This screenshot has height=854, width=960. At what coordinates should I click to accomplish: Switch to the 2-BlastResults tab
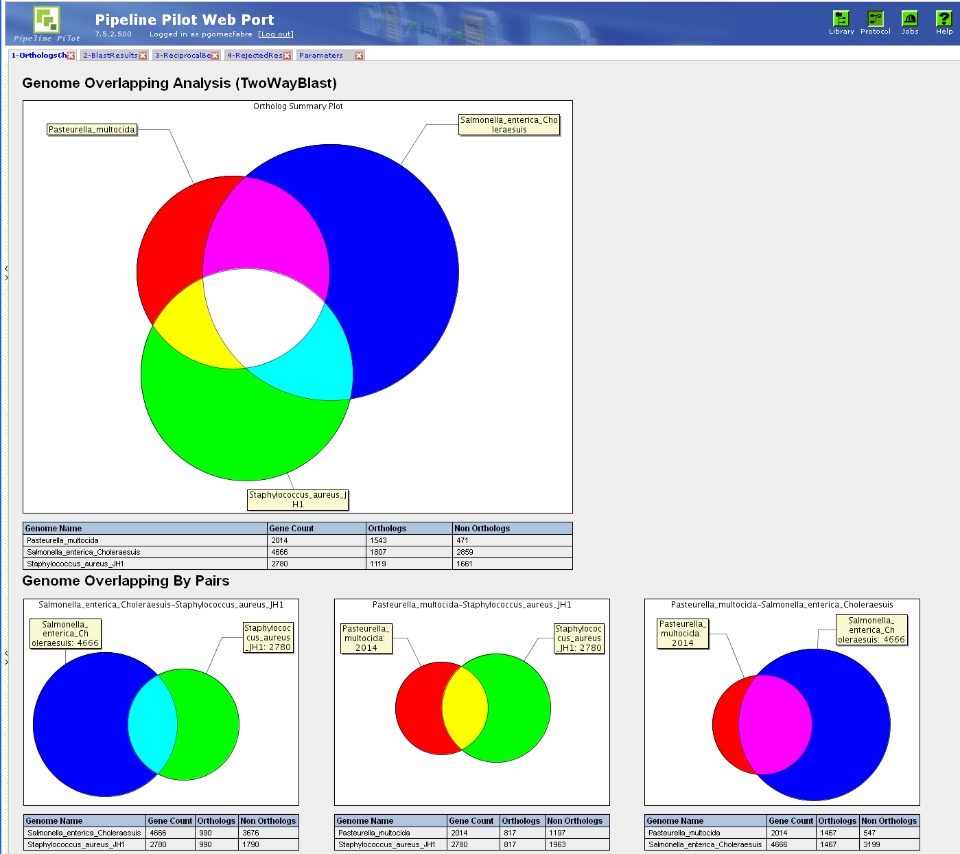coord(110,55)
